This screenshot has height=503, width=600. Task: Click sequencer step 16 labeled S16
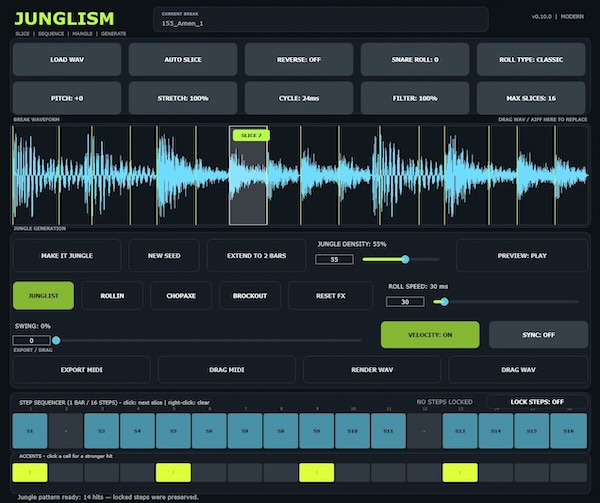coord(569,431)
